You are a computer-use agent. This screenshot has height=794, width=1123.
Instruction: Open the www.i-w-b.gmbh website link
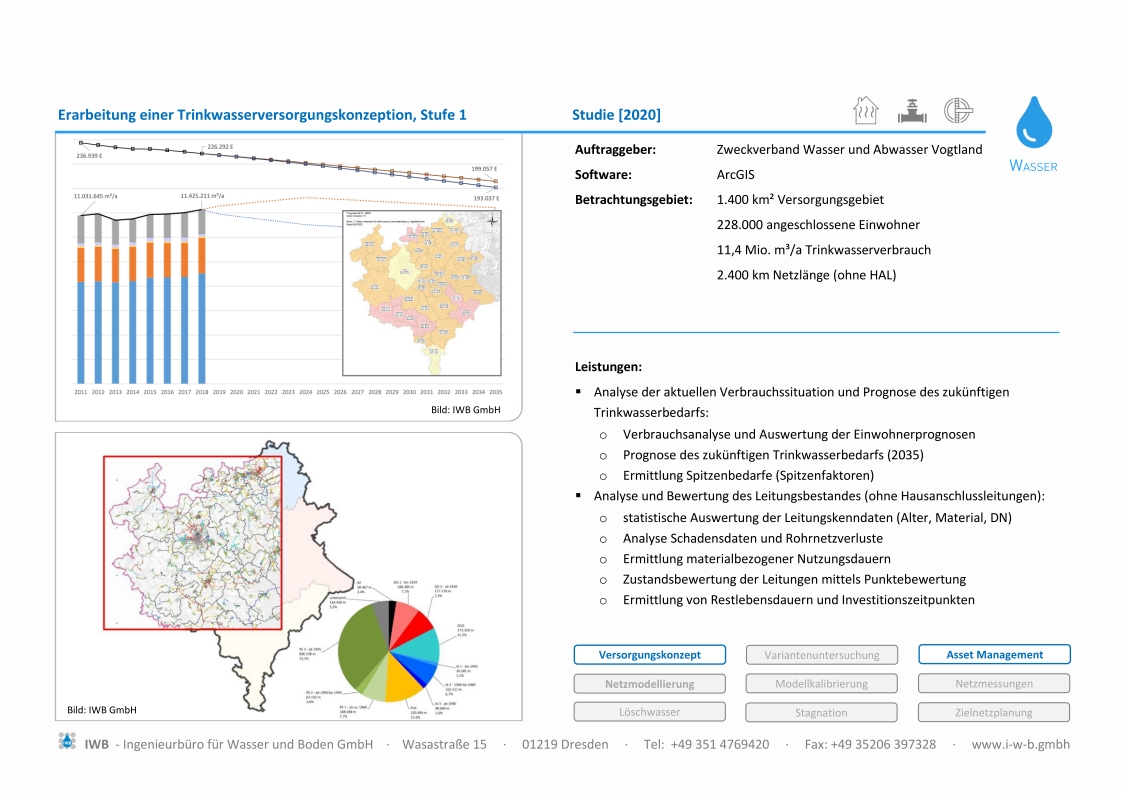[1020, 744]
